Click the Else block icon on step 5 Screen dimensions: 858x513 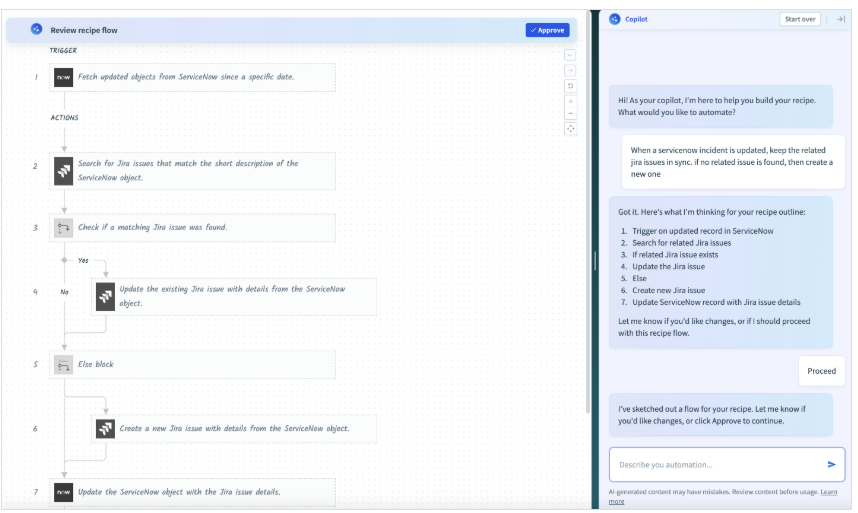(63, 365)
